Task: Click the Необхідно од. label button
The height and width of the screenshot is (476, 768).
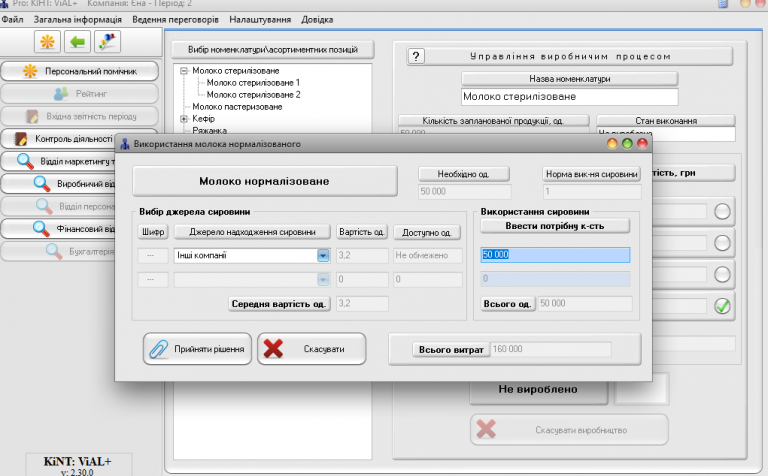Action: click(463, 174)
